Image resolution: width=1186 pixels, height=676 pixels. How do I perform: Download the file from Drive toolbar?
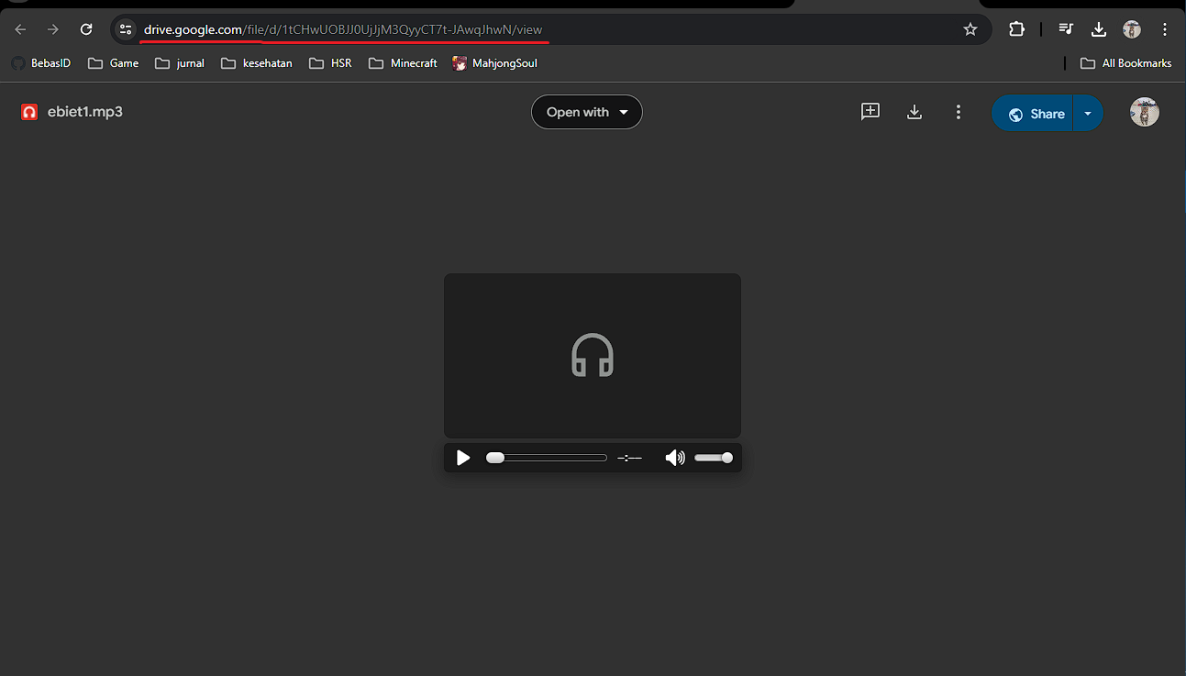tap(914, 112)
